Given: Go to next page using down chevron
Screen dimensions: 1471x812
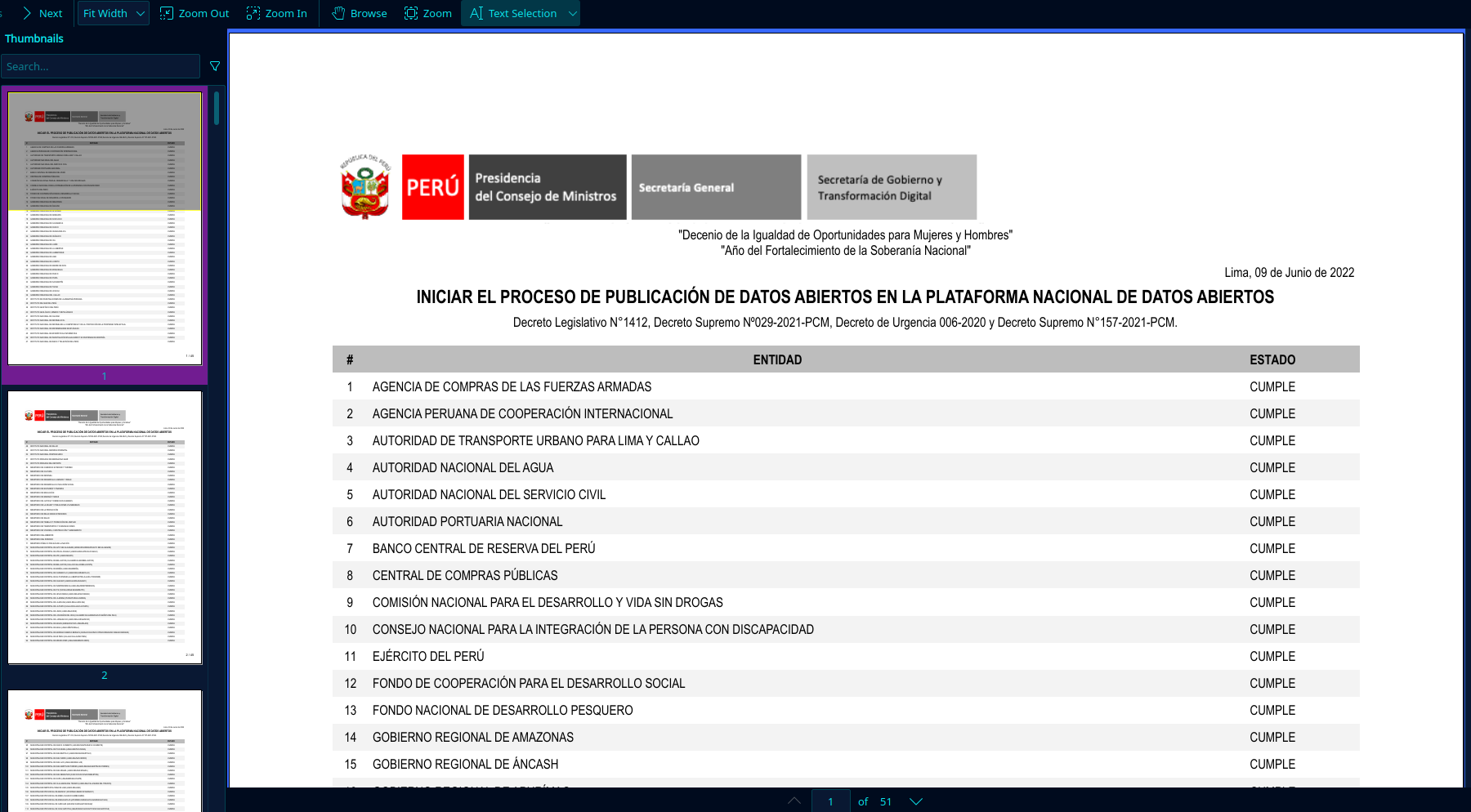Looking at the screenshot, I should (x=916, y=801).
